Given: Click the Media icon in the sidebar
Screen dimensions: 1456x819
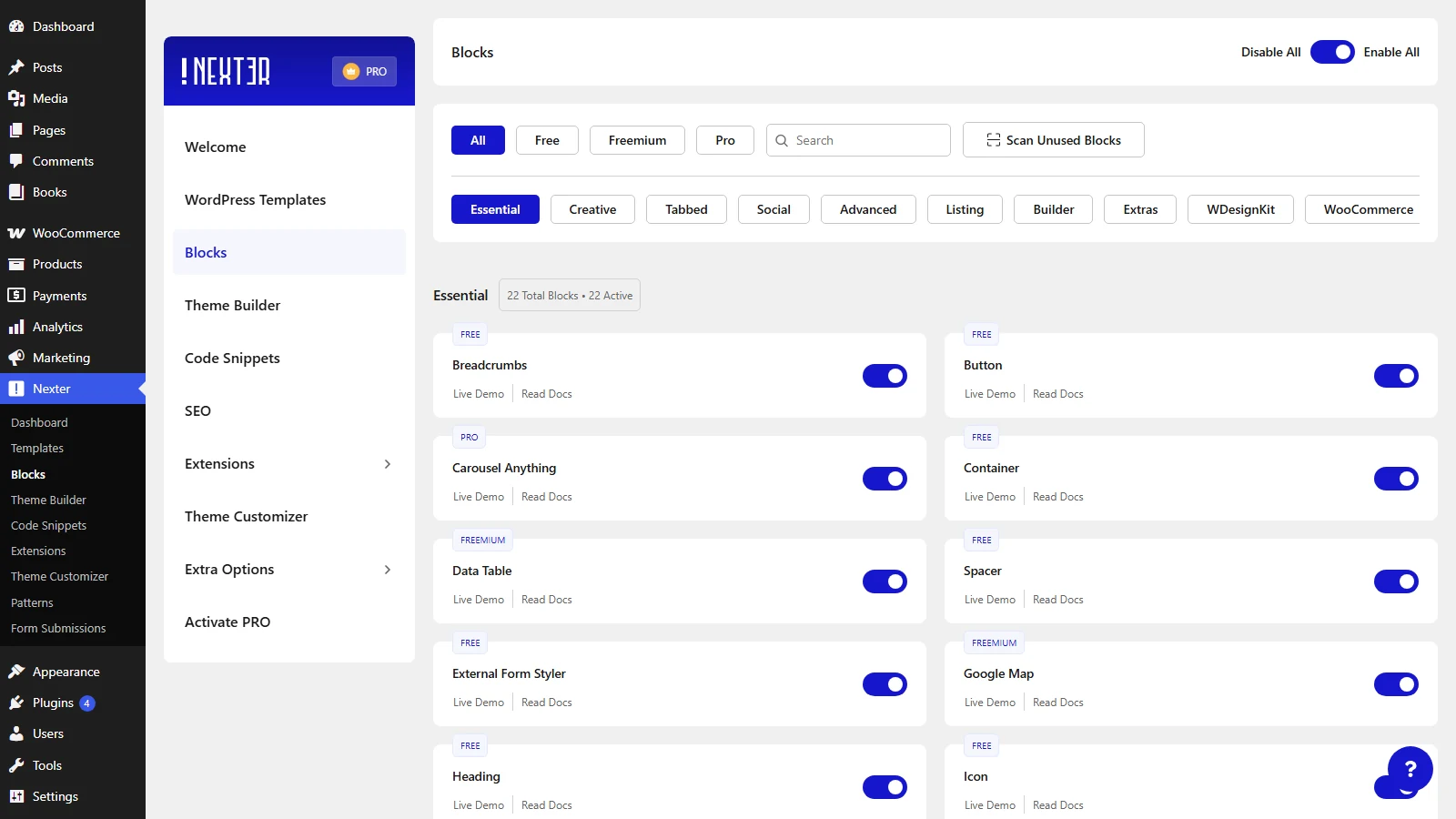Looking at the screenshot, I should (x=16, y=98).
